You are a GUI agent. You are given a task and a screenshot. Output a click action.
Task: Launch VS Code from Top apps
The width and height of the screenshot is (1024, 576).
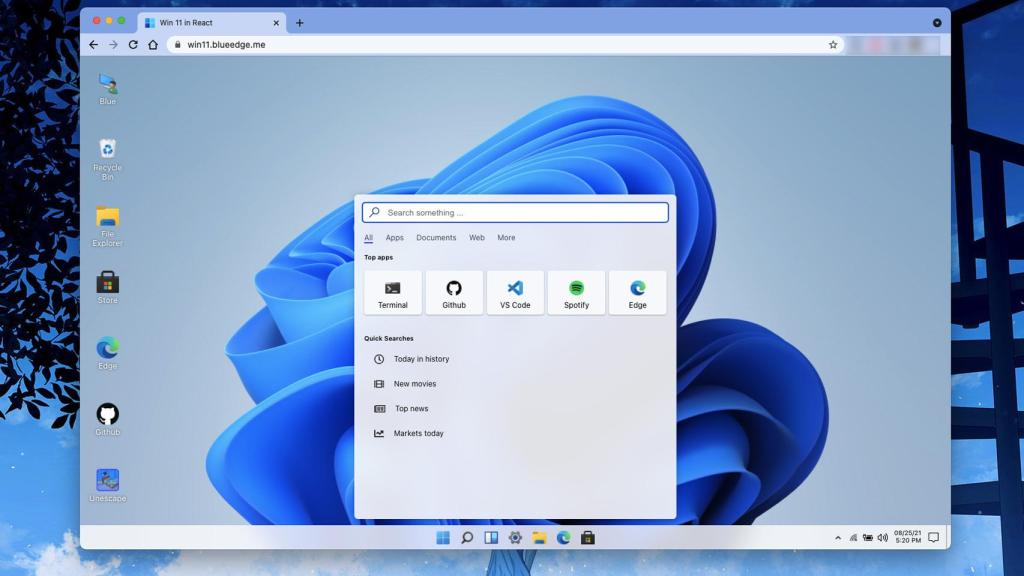click(515, 292)
